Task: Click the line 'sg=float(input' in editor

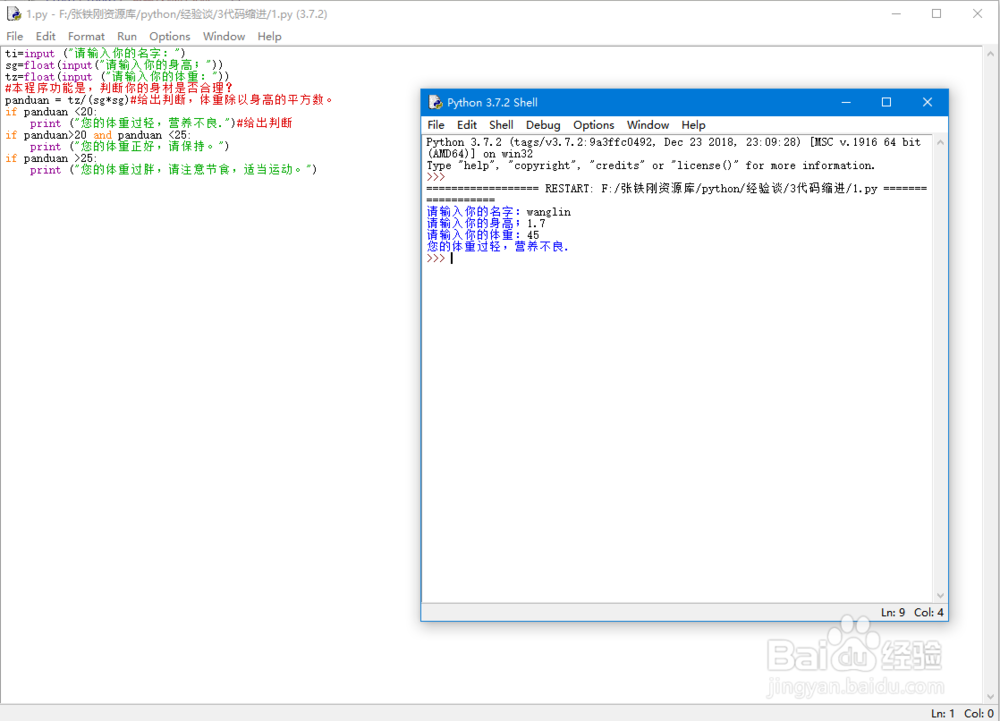Action: click(114, 65)
